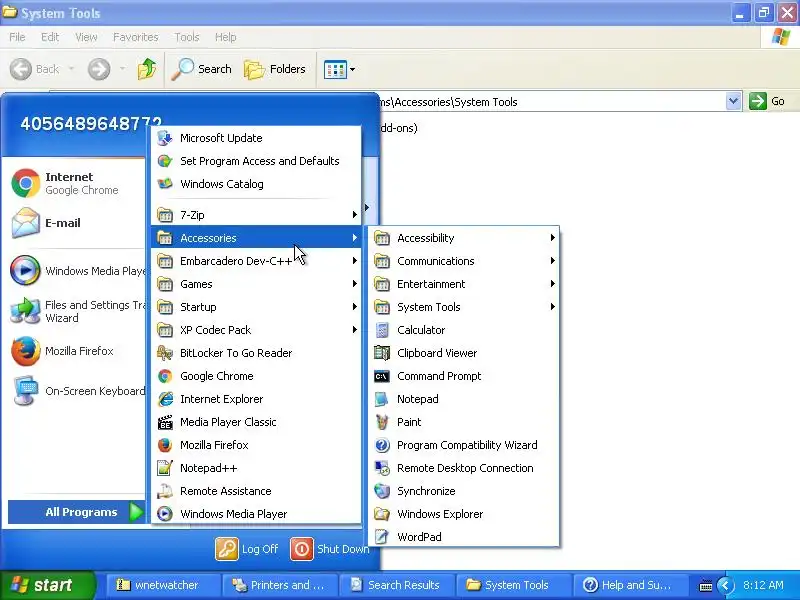800x600 pixels.
Task: Click Shut Down button
Action: click(330, 549)
